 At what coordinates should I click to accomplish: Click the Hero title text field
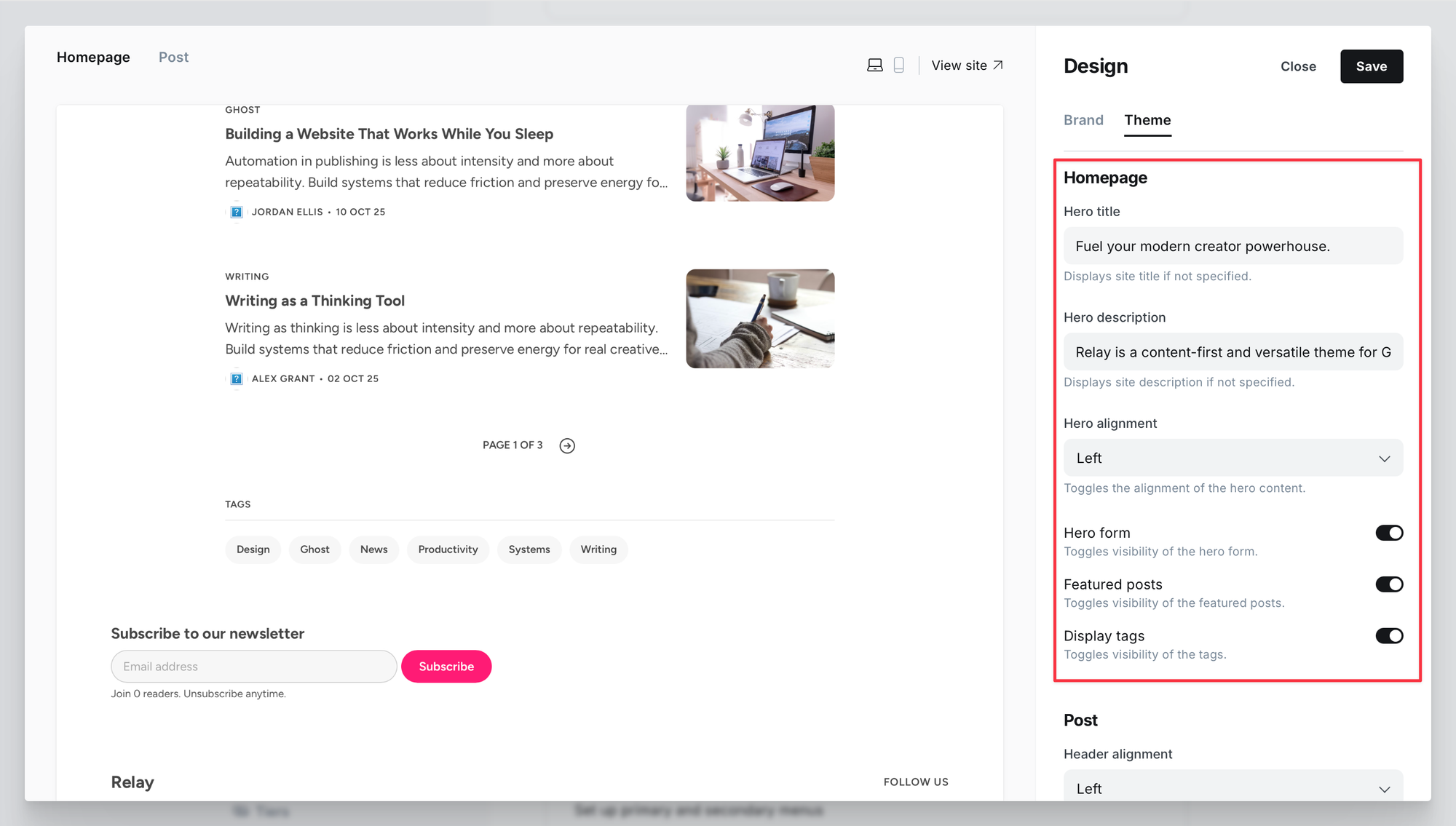coord(1233,246)
